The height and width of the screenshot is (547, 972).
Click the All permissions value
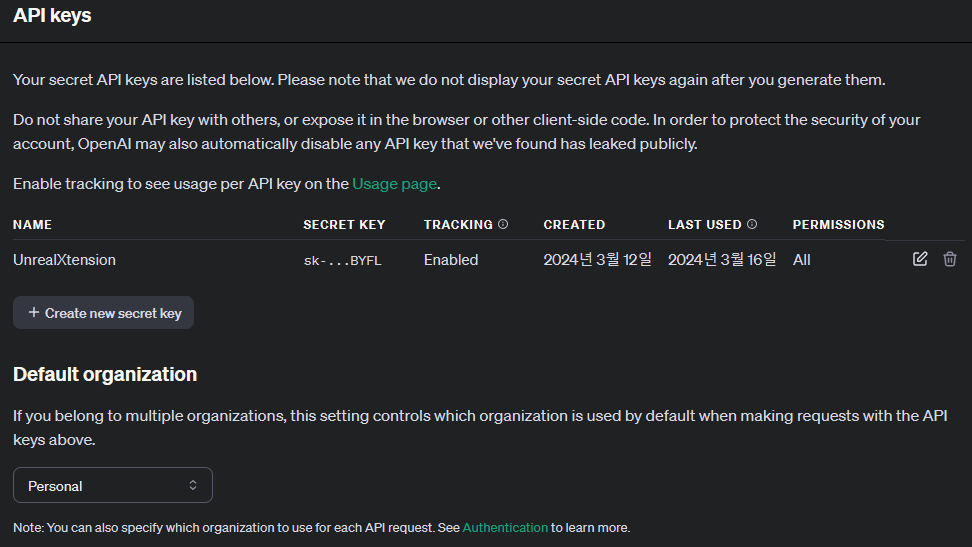coord(801,259)
